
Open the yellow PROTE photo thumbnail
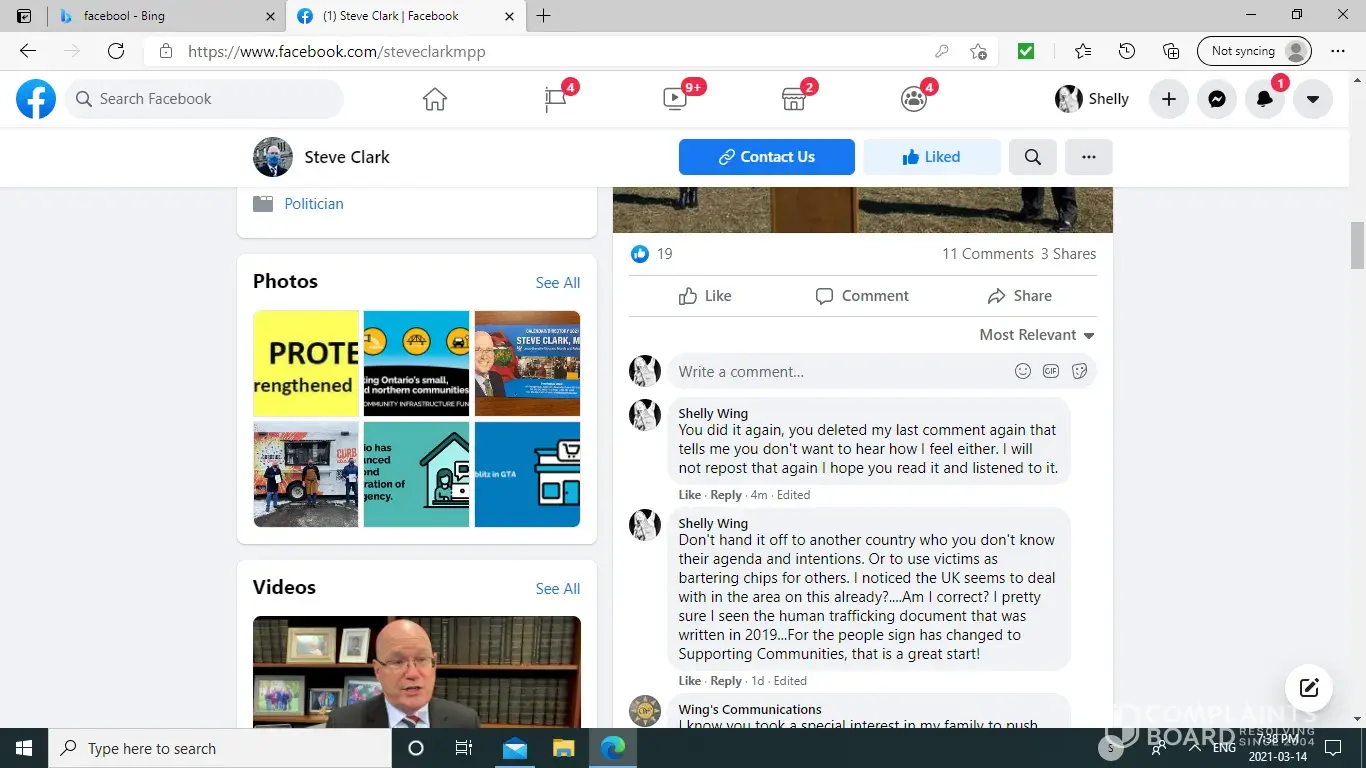coord(306,363)
